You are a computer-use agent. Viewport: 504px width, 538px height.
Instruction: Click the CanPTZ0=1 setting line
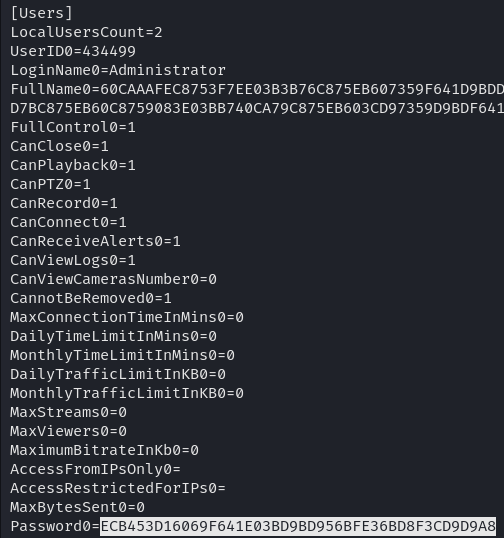click(50, 185)
